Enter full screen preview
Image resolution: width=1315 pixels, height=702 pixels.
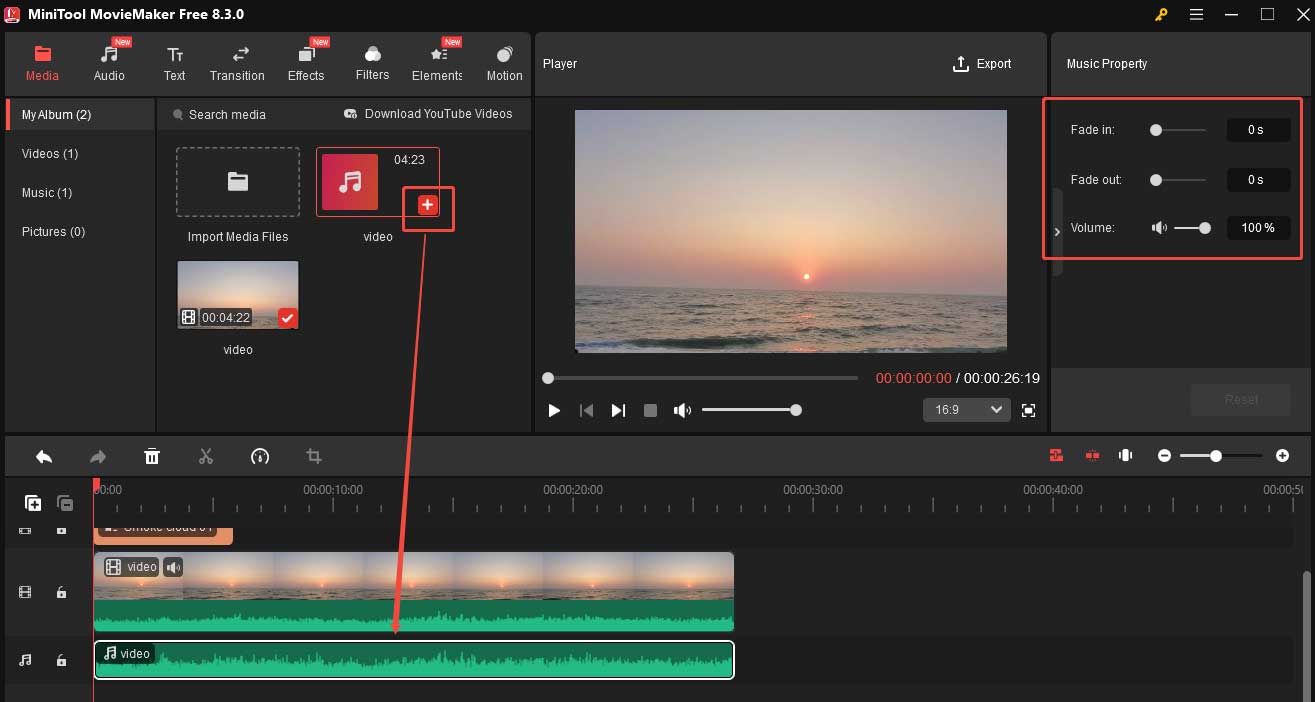[1028, 411]
